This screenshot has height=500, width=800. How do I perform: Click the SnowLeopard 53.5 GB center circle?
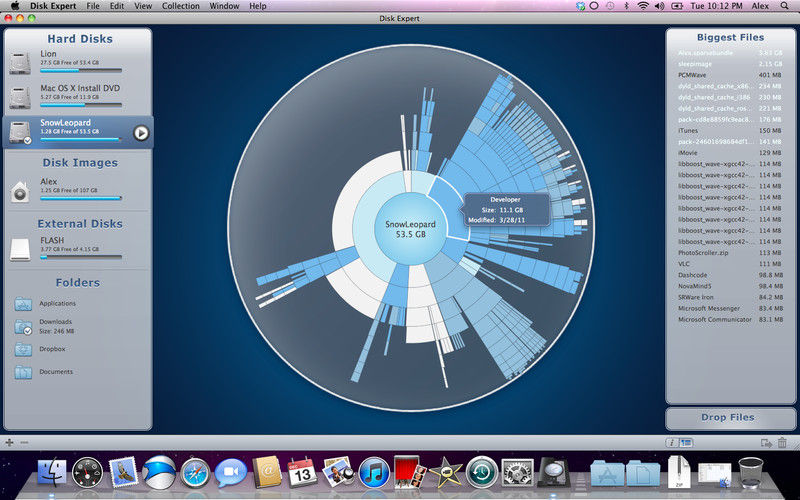tap(411, 229)
